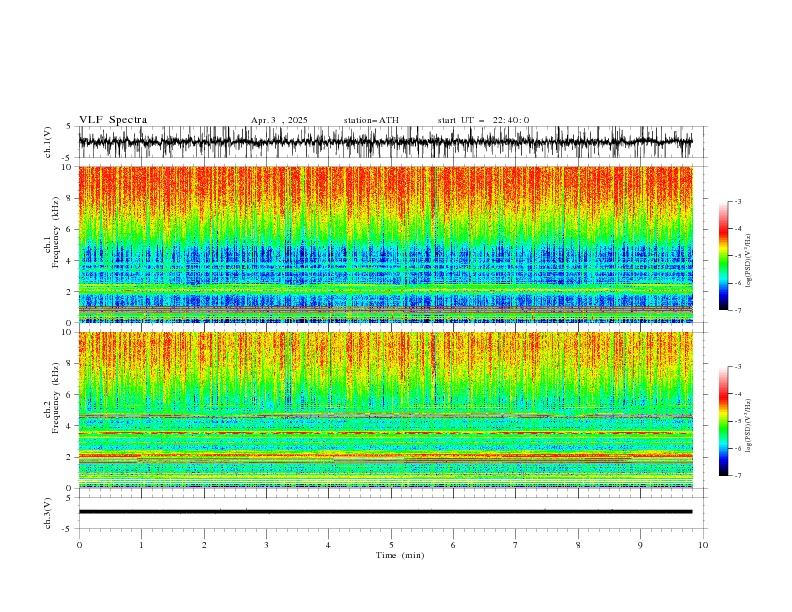
Task: Click the "10" tick on ch.2 frequency axis
Action: coord(66,332)
